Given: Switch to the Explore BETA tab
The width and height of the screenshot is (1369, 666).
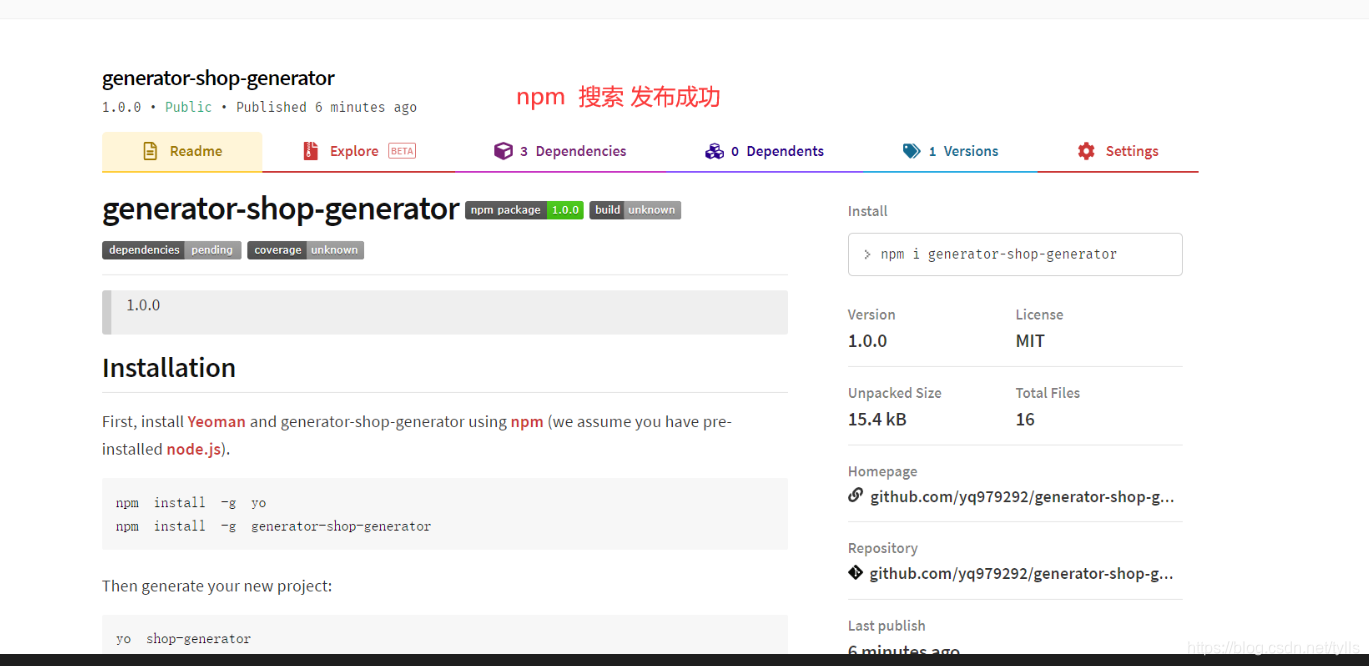Looking at the screenshot, I should (358, 151).
